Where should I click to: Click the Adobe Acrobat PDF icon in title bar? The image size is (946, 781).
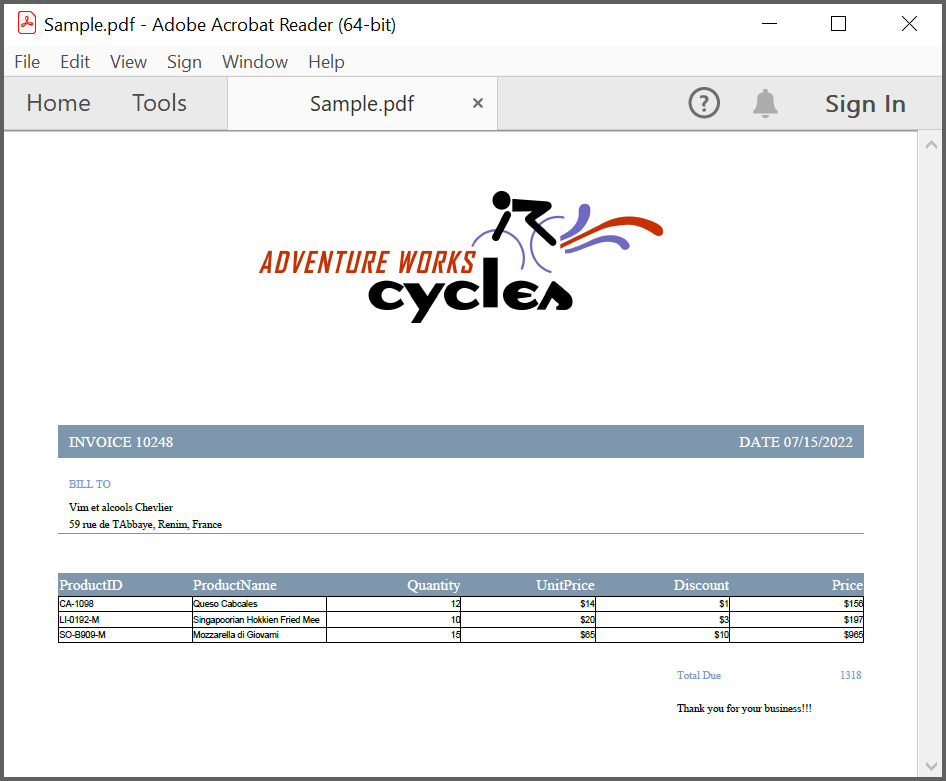(x=27, y=24)
